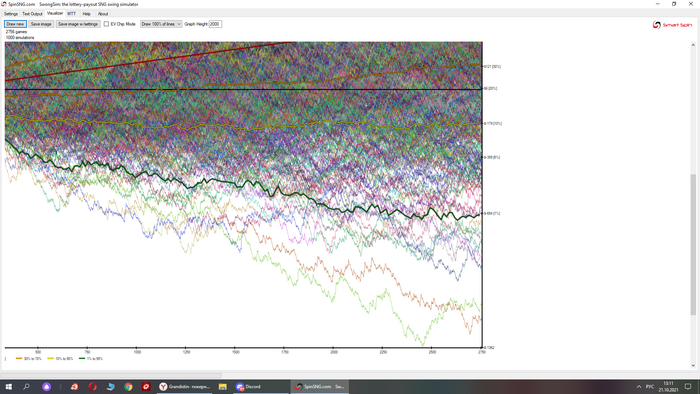The height and width of the screenshot is (394, 700).
Task: Click the 5% percentile axis label
Action: pos(492,157)
